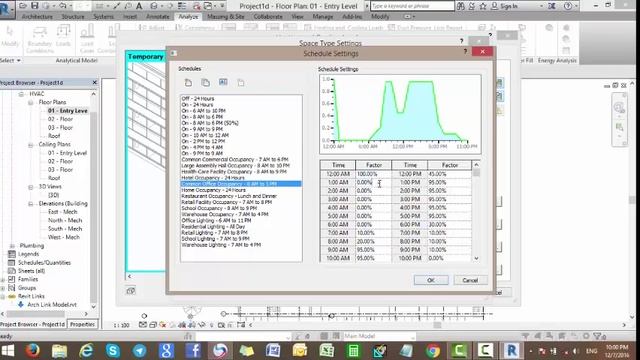Click the Open folder icon in Quick Access
The height and width of the screenshot is (360, 640).
coord(23,6)
